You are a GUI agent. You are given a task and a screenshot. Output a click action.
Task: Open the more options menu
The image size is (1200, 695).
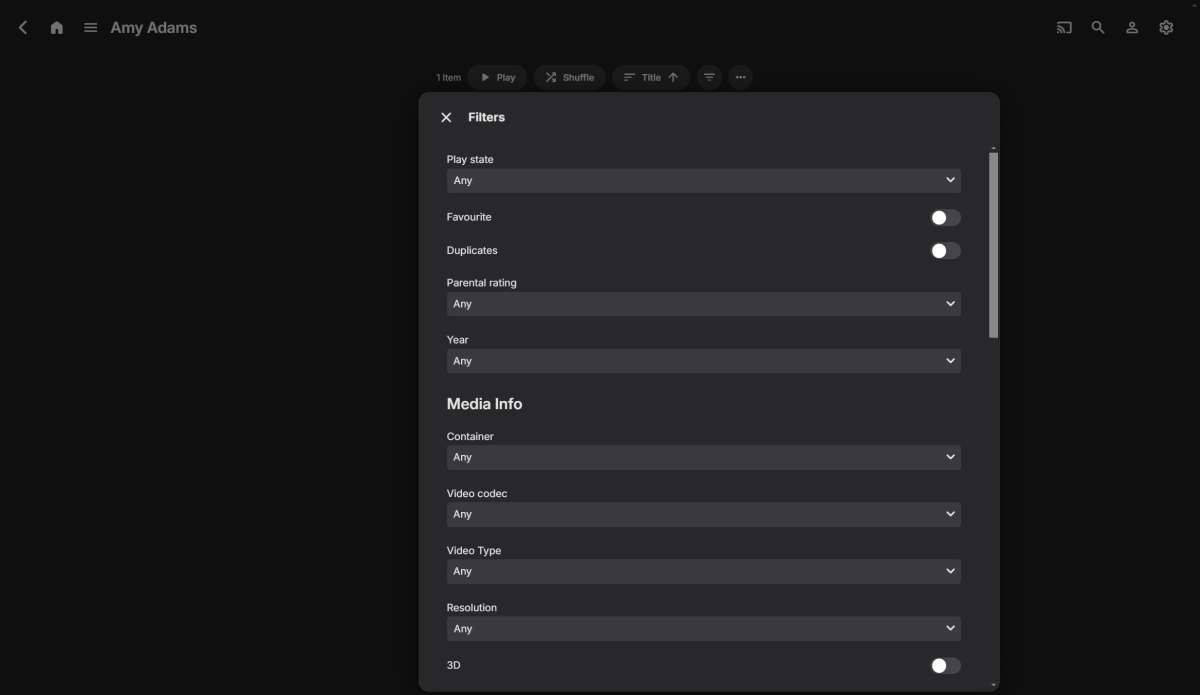[x=740, y=77]
